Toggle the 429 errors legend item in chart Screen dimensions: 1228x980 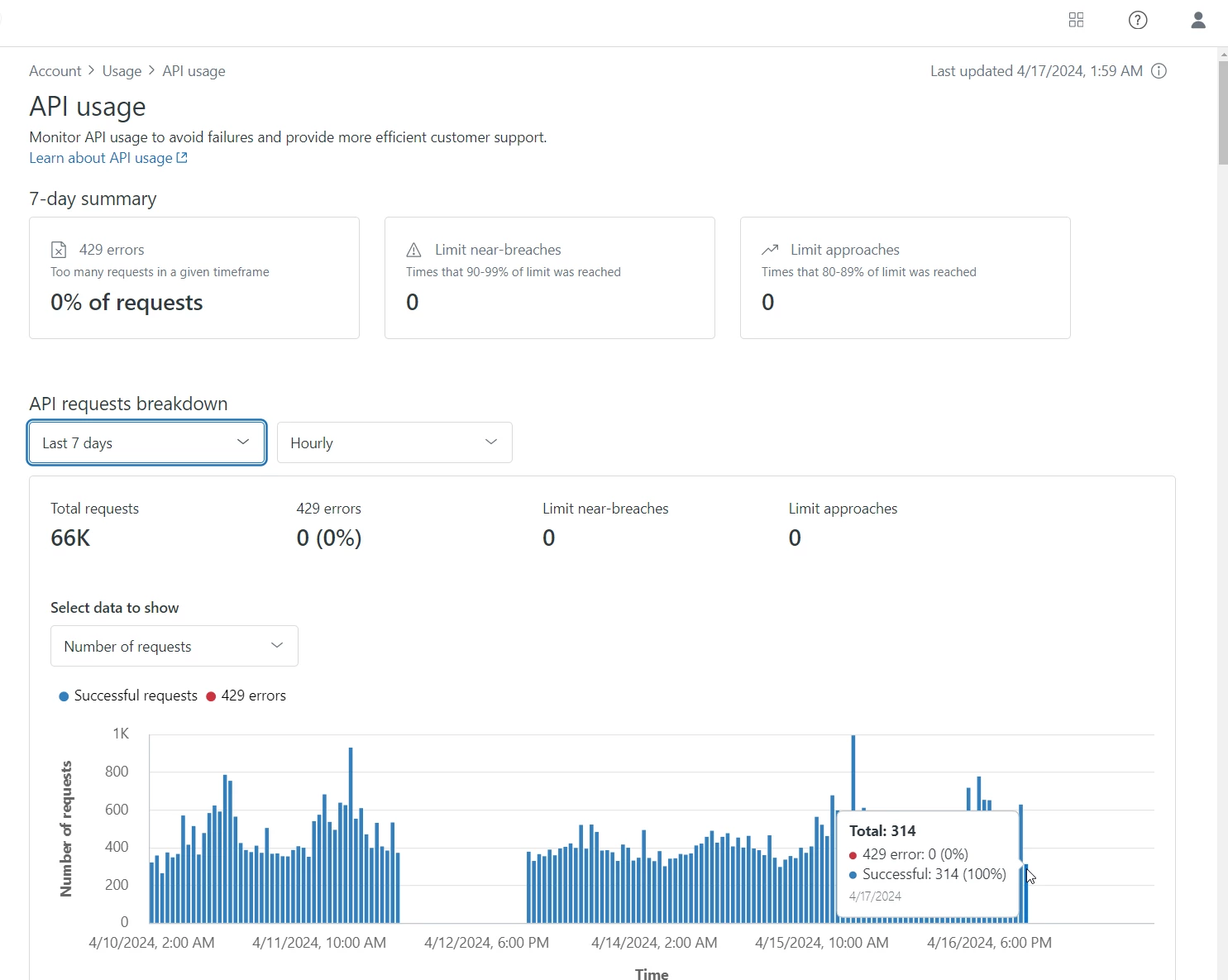pos(246,696)
